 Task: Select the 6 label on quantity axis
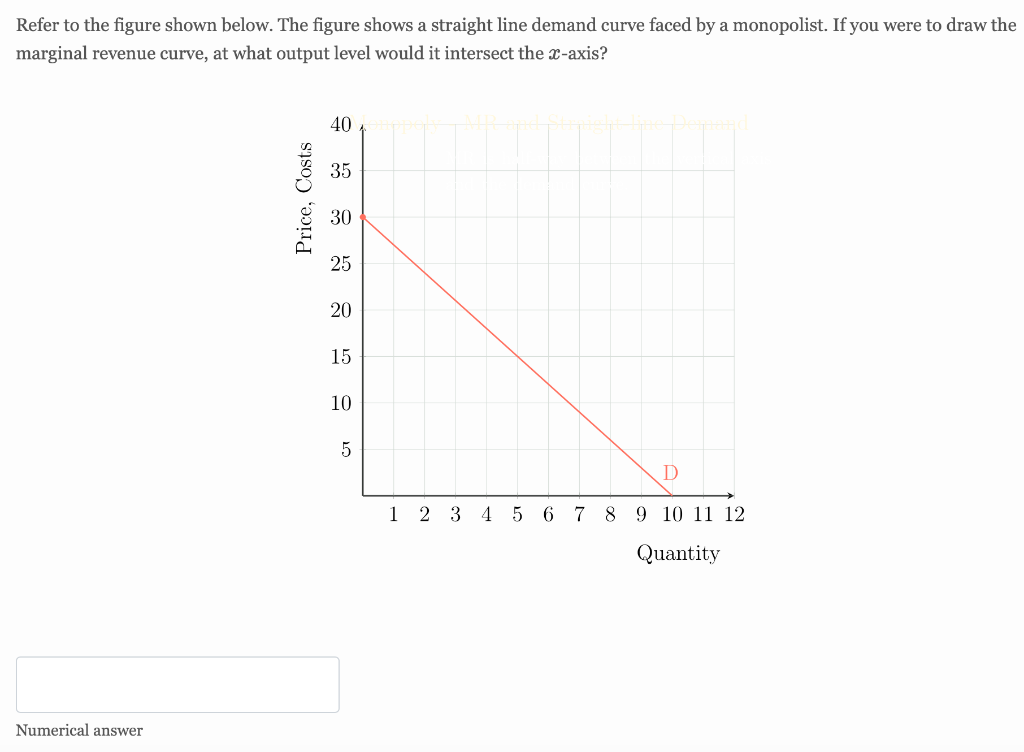pyautogui.click(x=548, y=514)
